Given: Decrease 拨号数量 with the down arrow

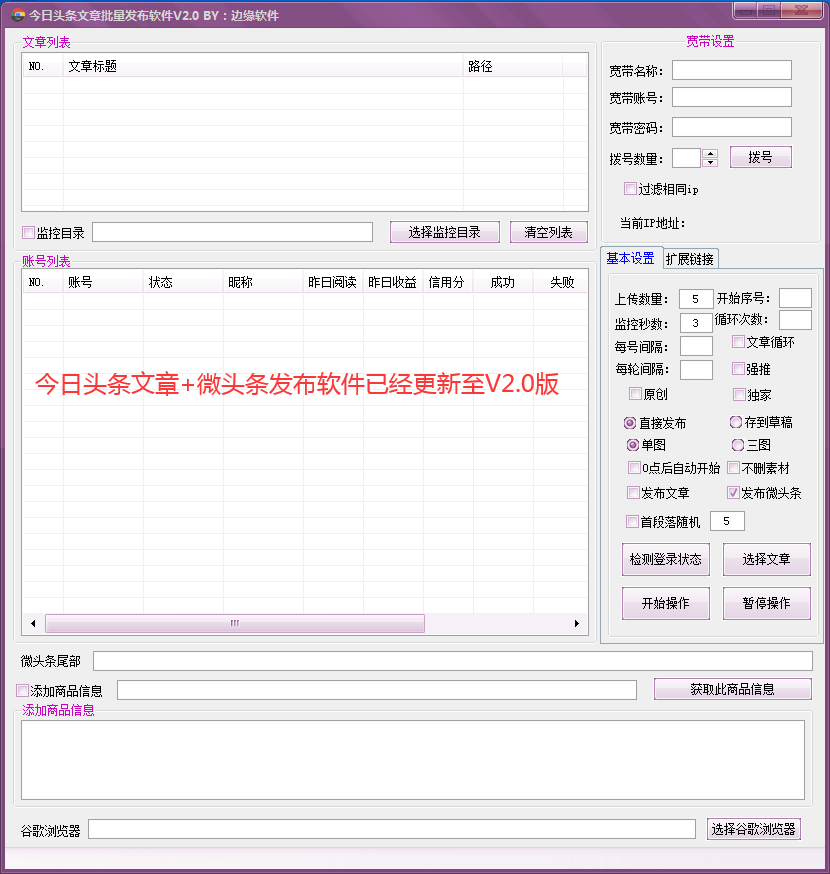Looking at the screenshot, I should pyautogui.click(x=710, y=163).
